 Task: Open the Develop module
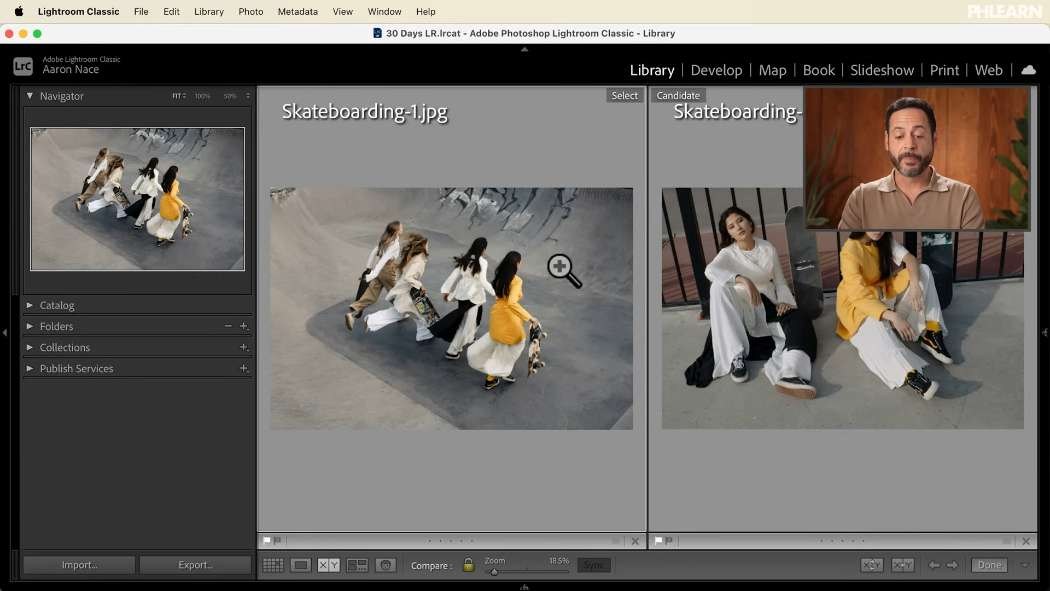[x=717, y=70]
